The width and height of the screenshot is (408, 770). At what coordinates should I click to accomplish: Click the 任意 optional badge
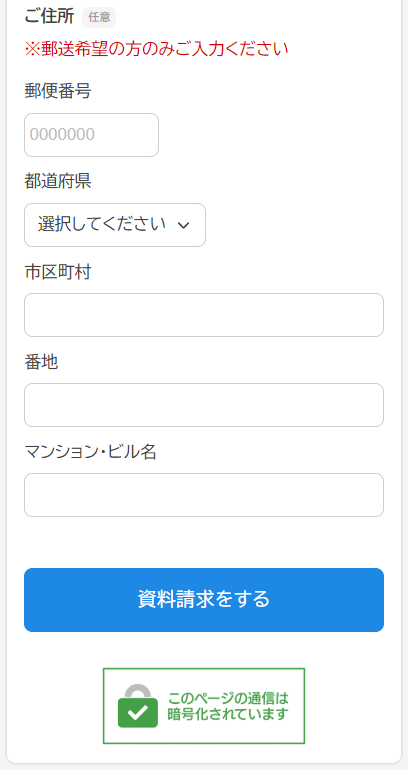[x=99, y=17]
